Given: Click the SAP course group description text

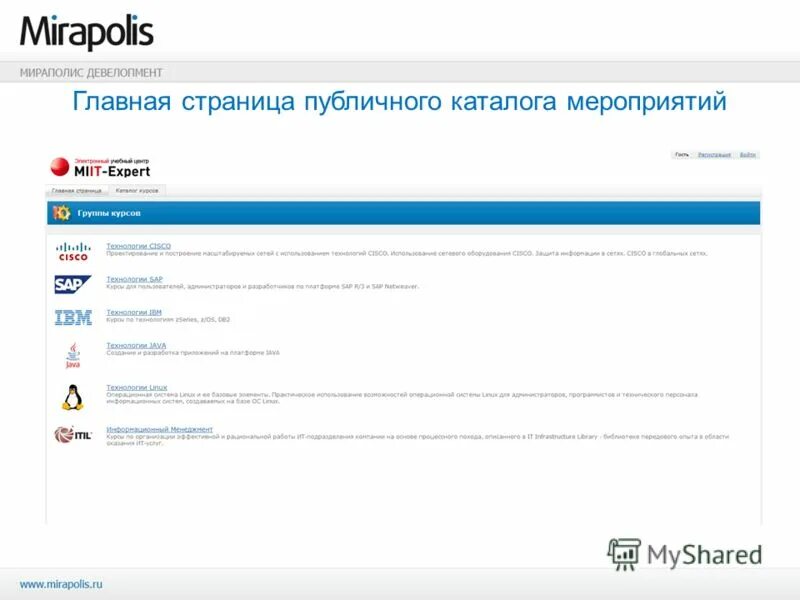Looking at the screenshot, I should (x=262, y=286).
